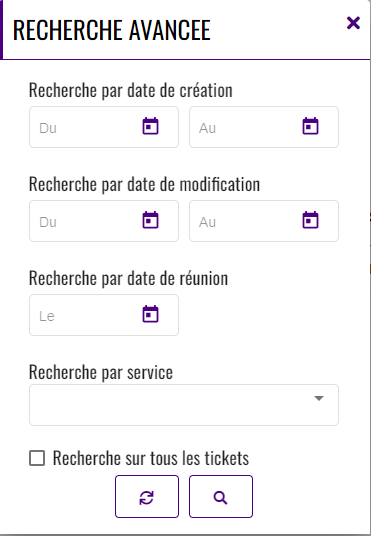Expand the service dropdown arrow

point(319,398)
